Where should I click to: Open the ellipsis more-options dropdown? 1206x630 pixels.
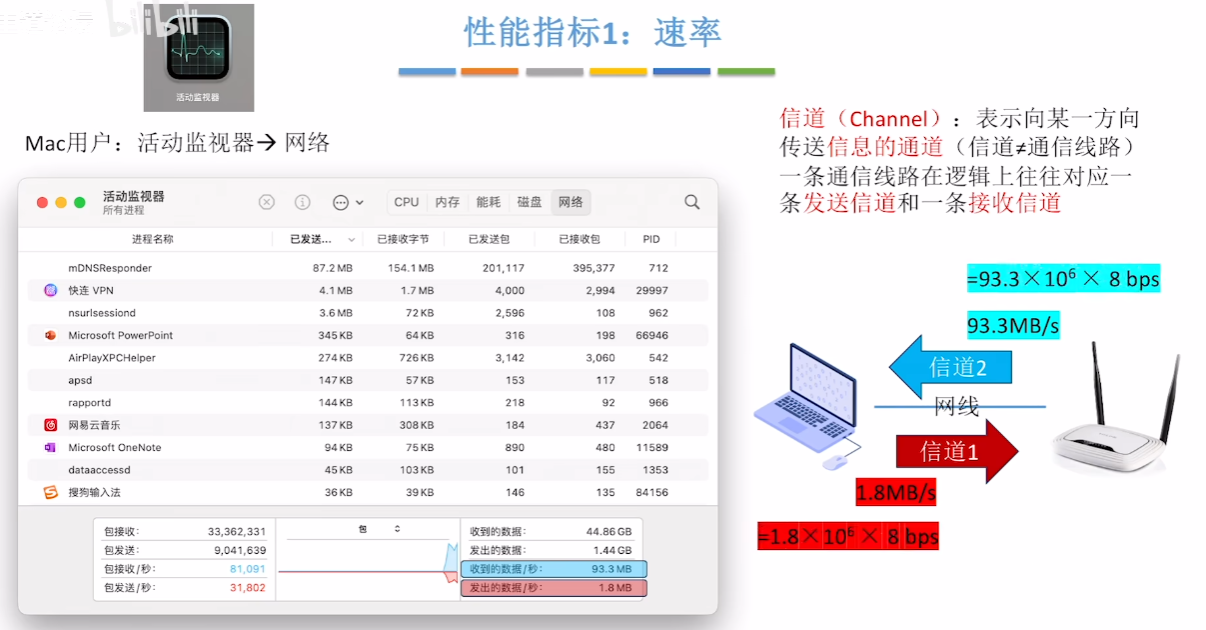tap(347, 202)
